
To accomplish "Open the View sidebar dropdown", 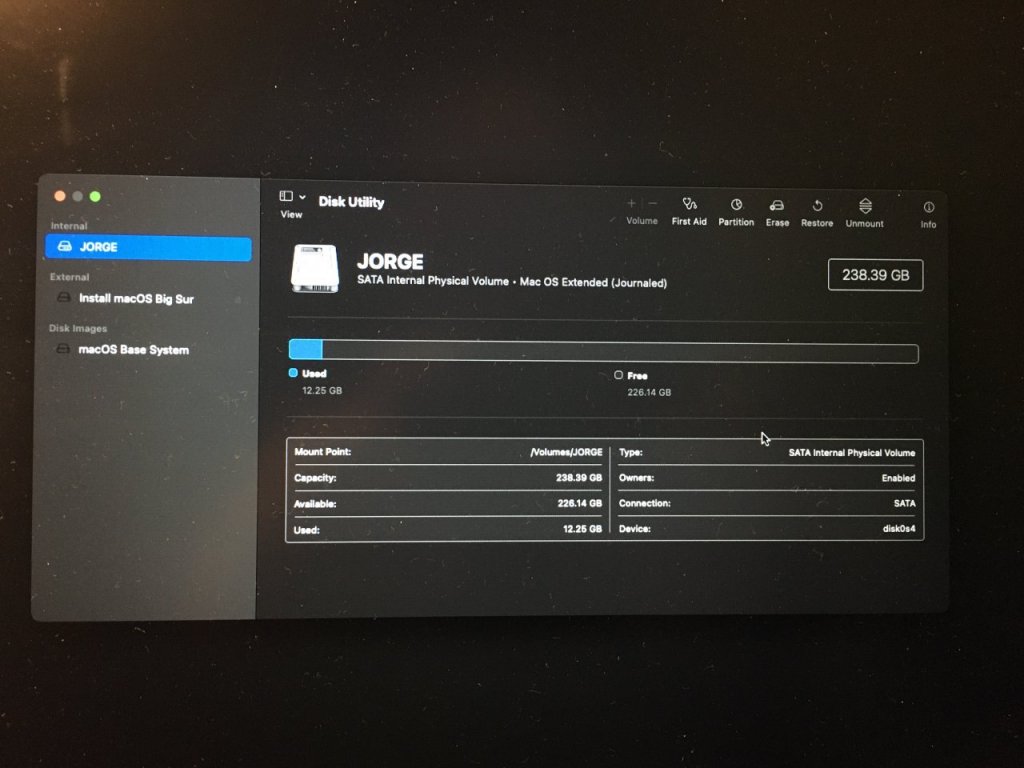I will pos(292,197).
